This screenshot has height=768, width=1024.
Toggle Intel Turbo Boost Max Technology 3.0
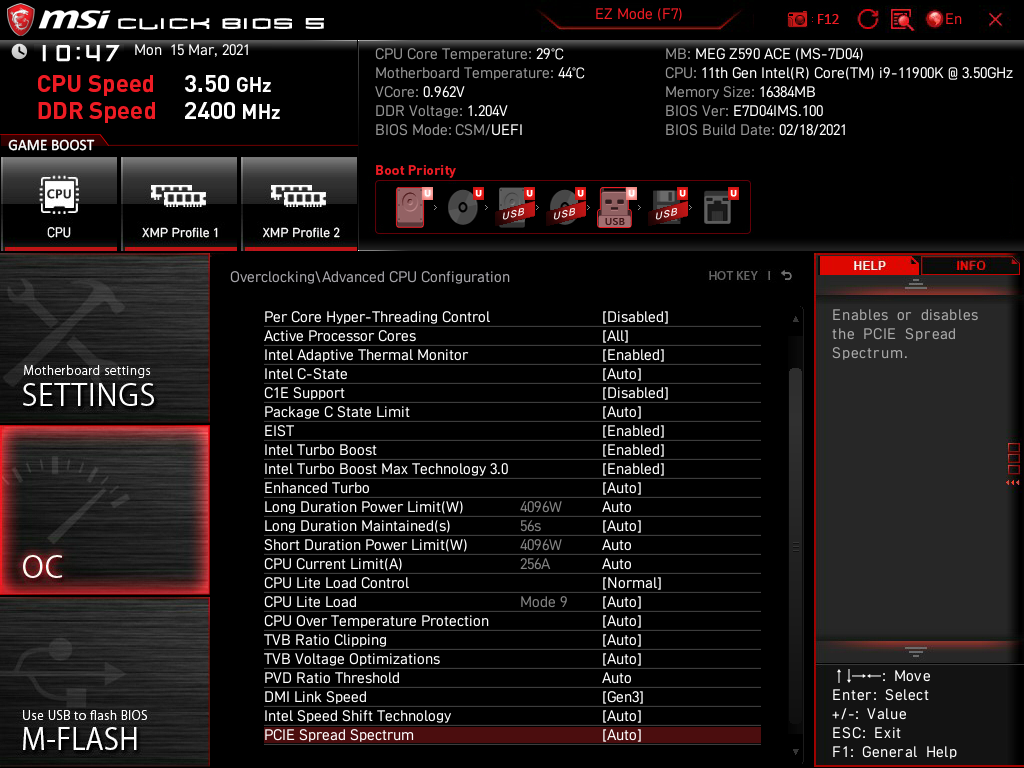[512, 469]
